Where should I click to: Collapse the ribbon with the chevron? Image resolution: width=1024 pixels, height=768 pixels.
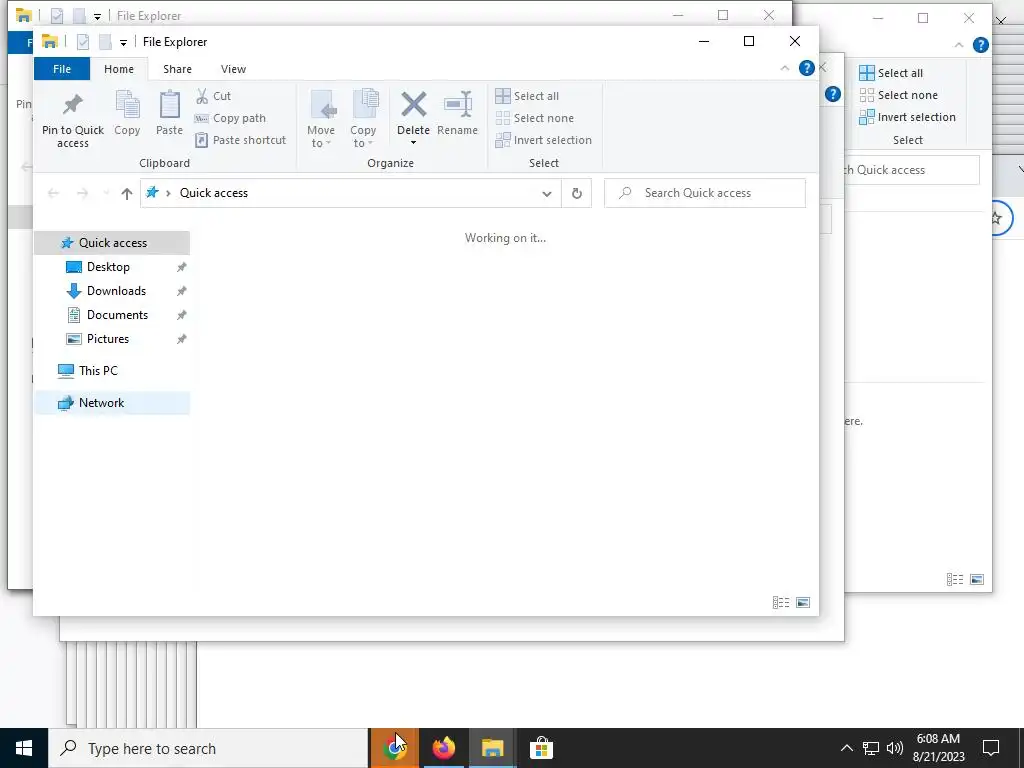click(x=784, y=69)
